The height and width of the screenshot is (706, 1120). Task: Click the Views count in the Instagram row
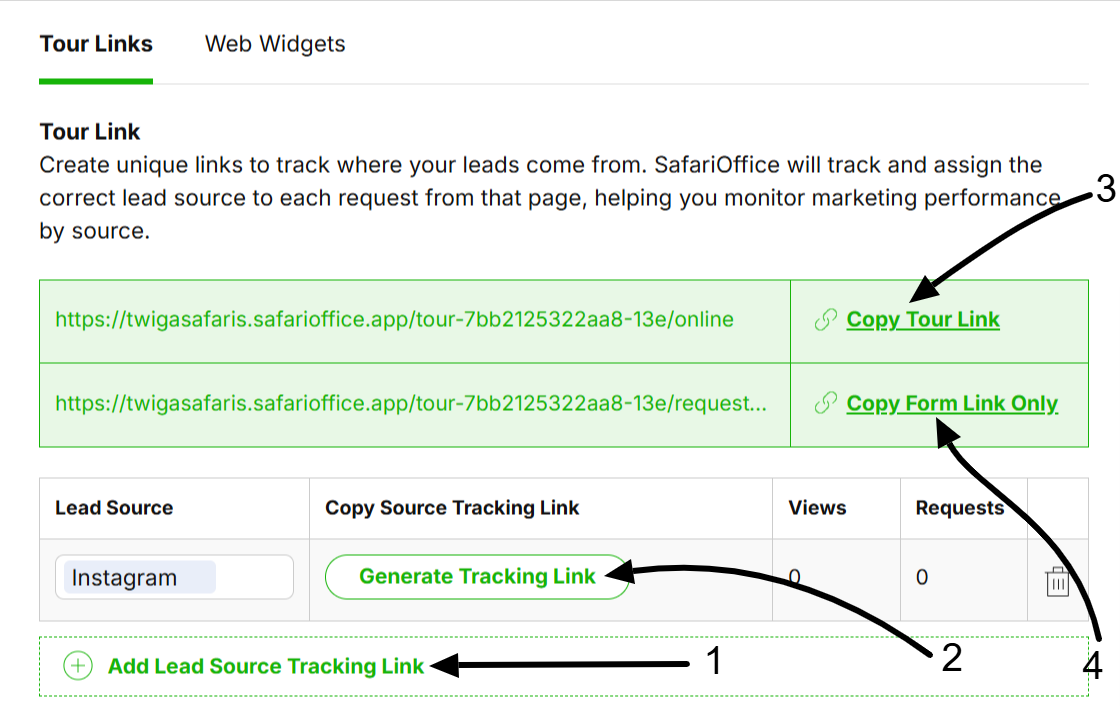tap(795, 577)
